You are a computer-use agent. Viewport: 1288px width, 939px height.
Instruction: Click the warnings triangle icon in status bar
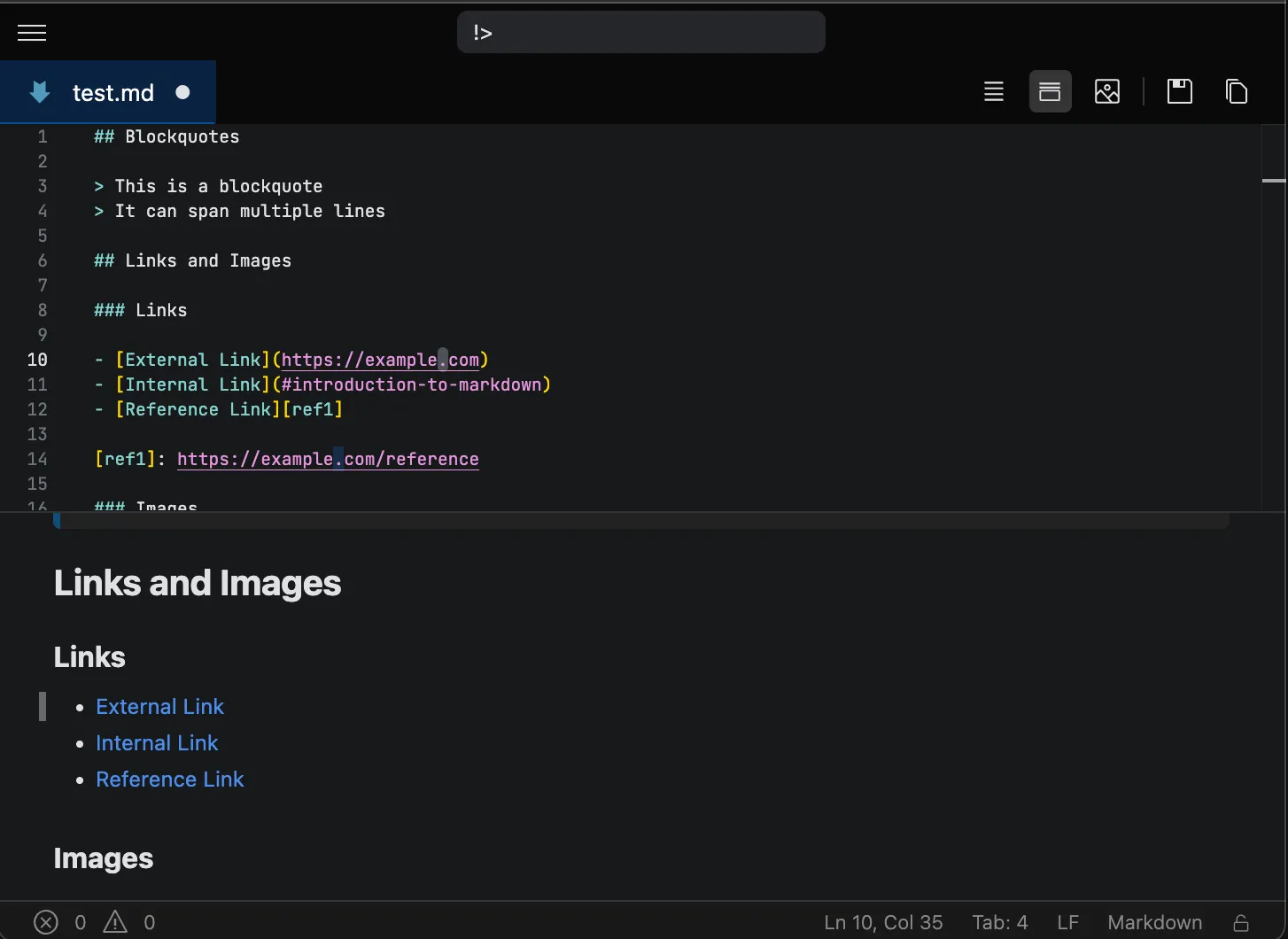[x=115, y=922]
